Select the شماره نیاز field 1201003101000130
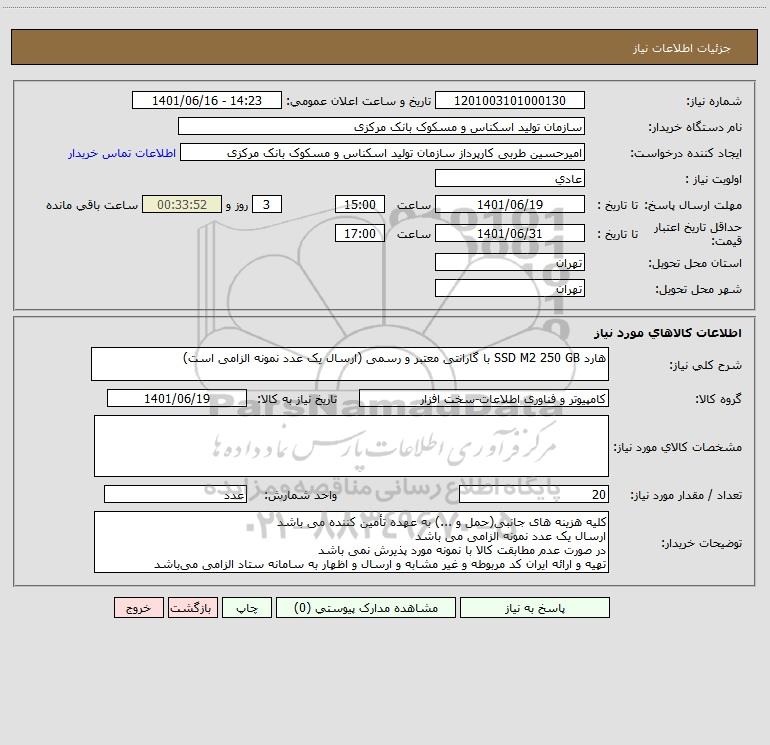 [510, 100]
